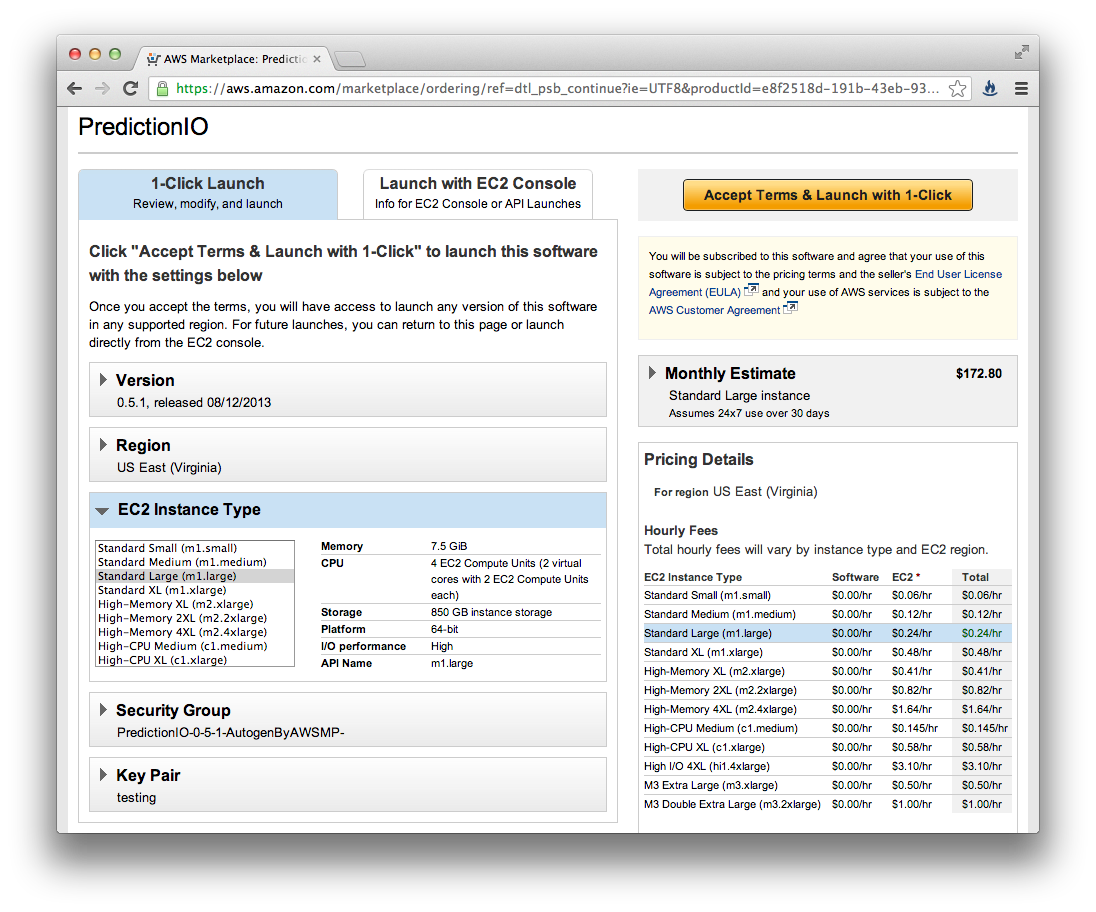Click 0.5.1, released 08/12/2013 version text
This screenshot has height=912, width=1096.
[194, 403]
